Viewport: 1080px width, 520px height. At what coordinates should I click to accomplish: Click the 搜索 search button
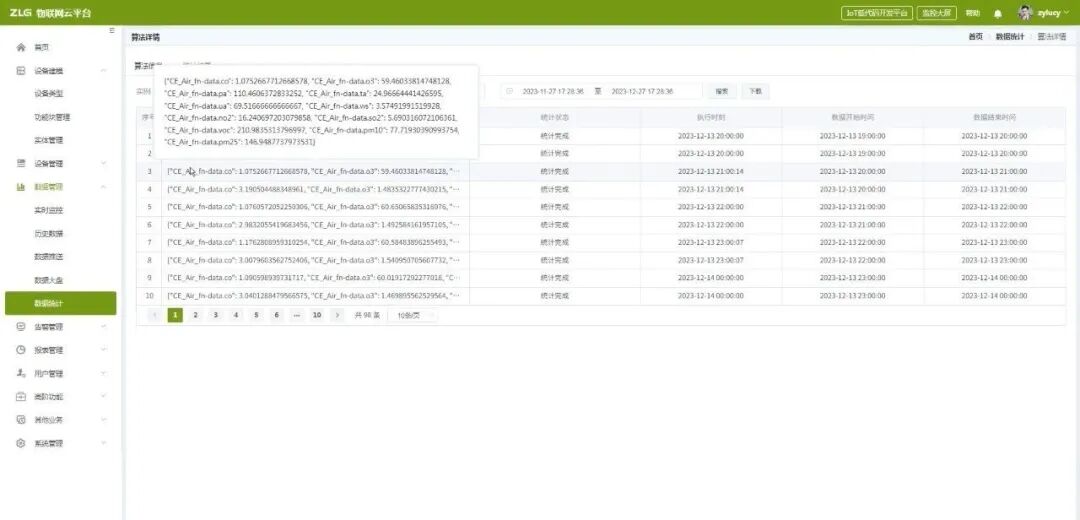tap(722, 91)
